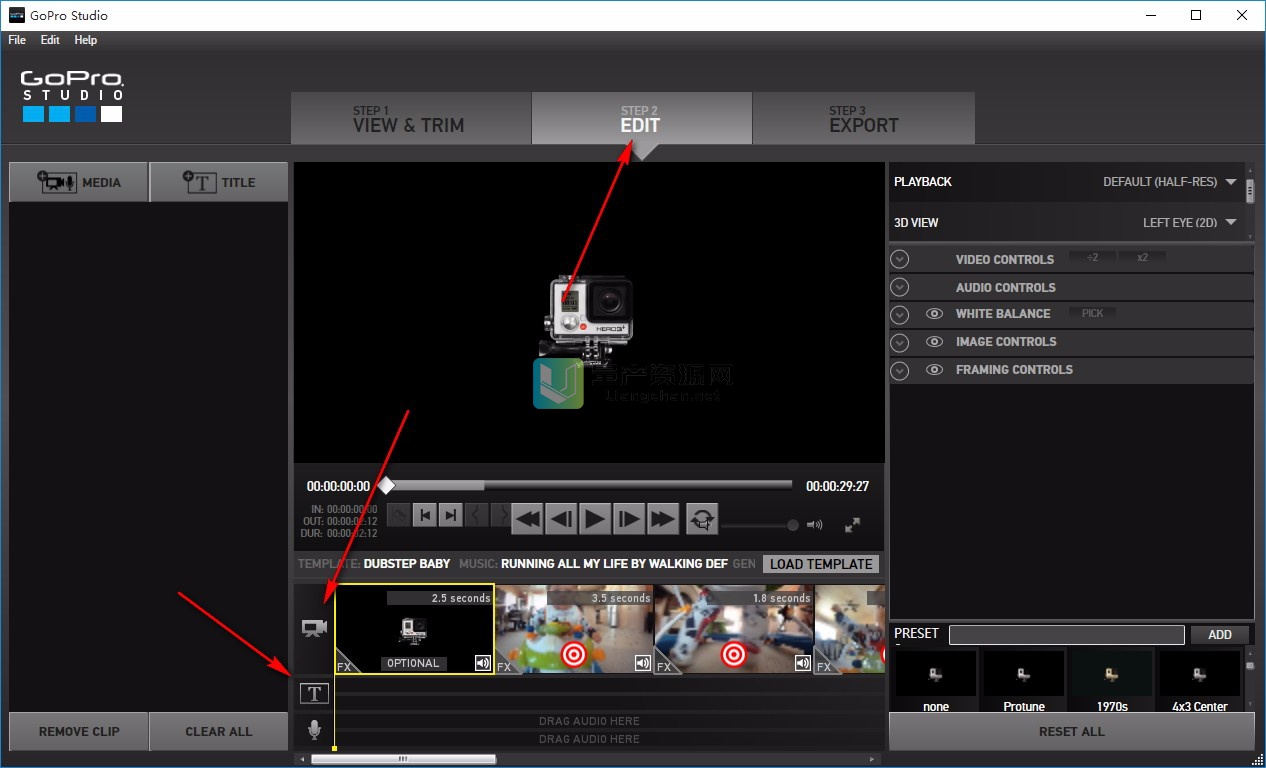Image resolution: width=1266 pixels, height=768 pixels.
Task: Step one frame backward
Action: click(561, 518)
